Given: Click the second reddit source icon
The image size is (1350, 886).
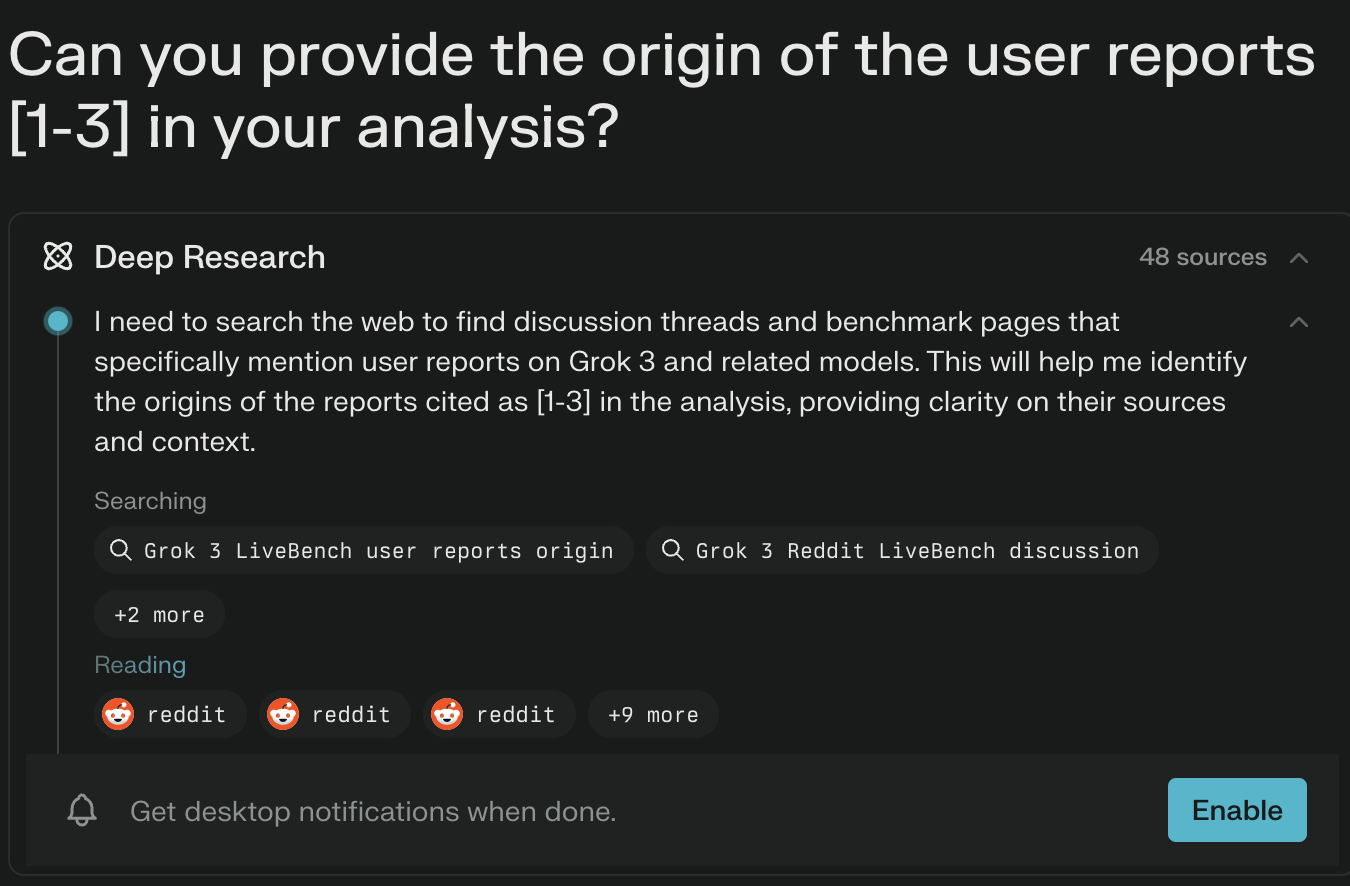Looking at the screenshot, I should pos(283,714).
